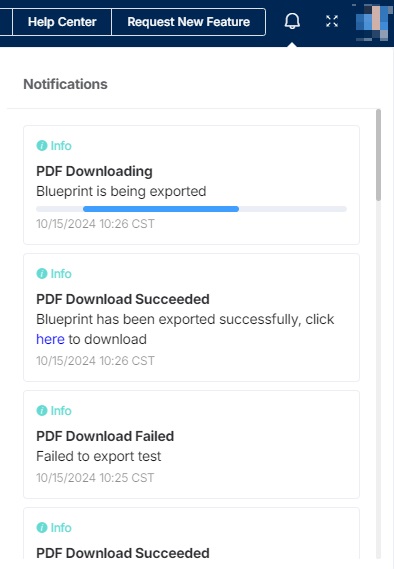Open the user profile avatar
The image size is (394, 569).
(372, 22)
